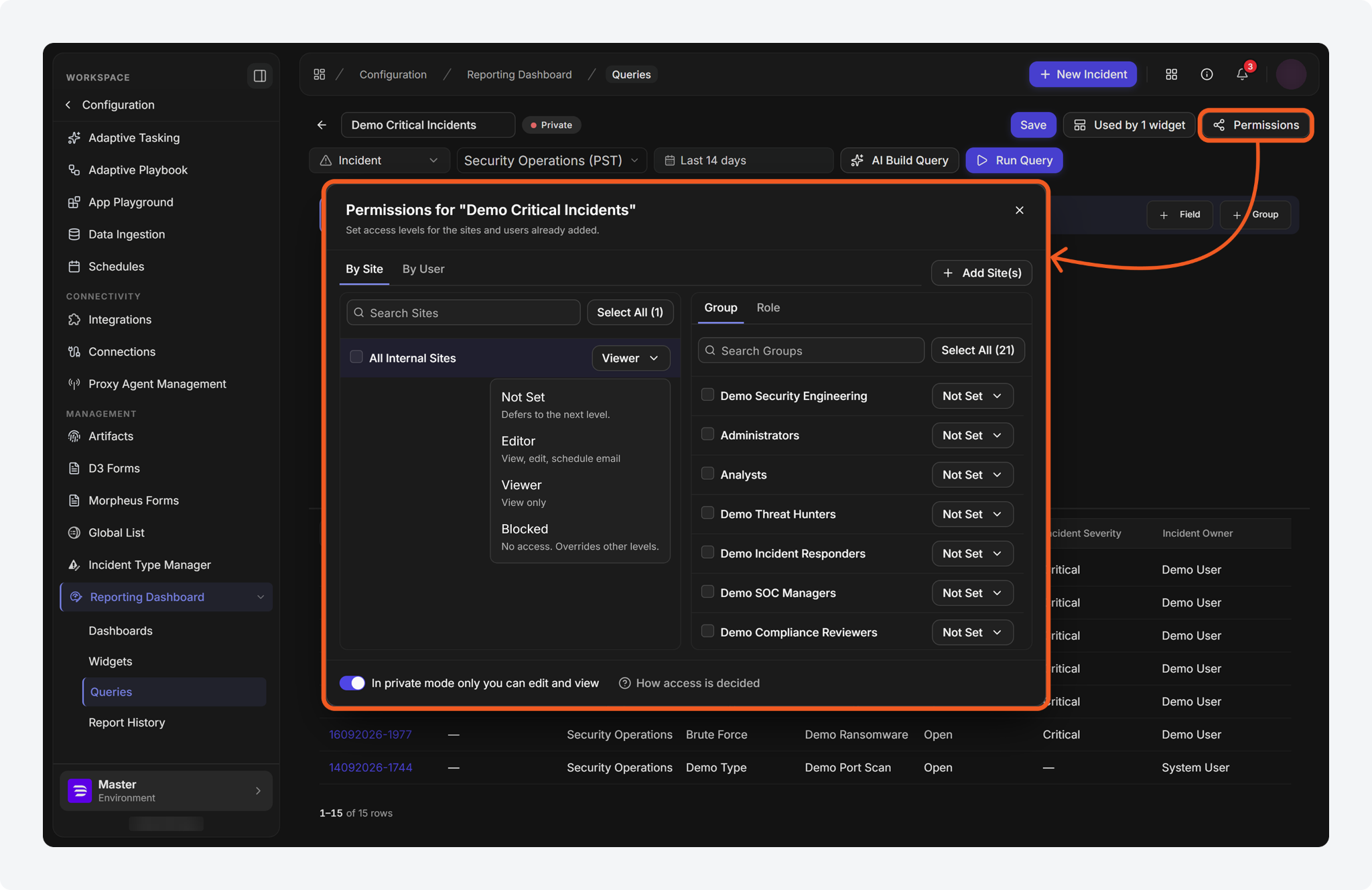Open the apps grid icon beside New Incident
The width and height of the screenshot is (1372, 890).
pos(1171,74)
